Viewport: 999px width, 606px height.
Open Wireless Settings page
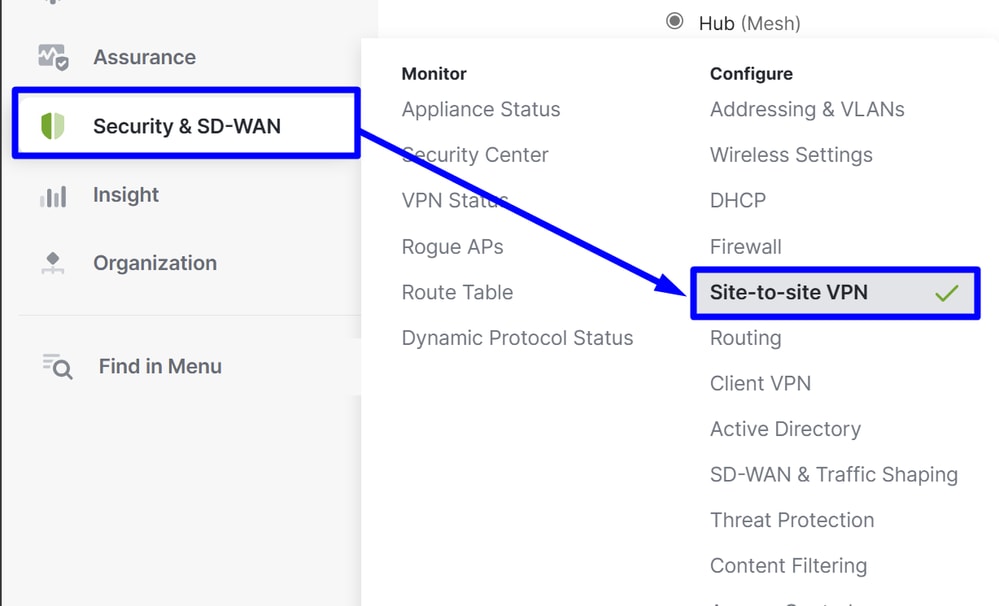click(x=791, y=155)
